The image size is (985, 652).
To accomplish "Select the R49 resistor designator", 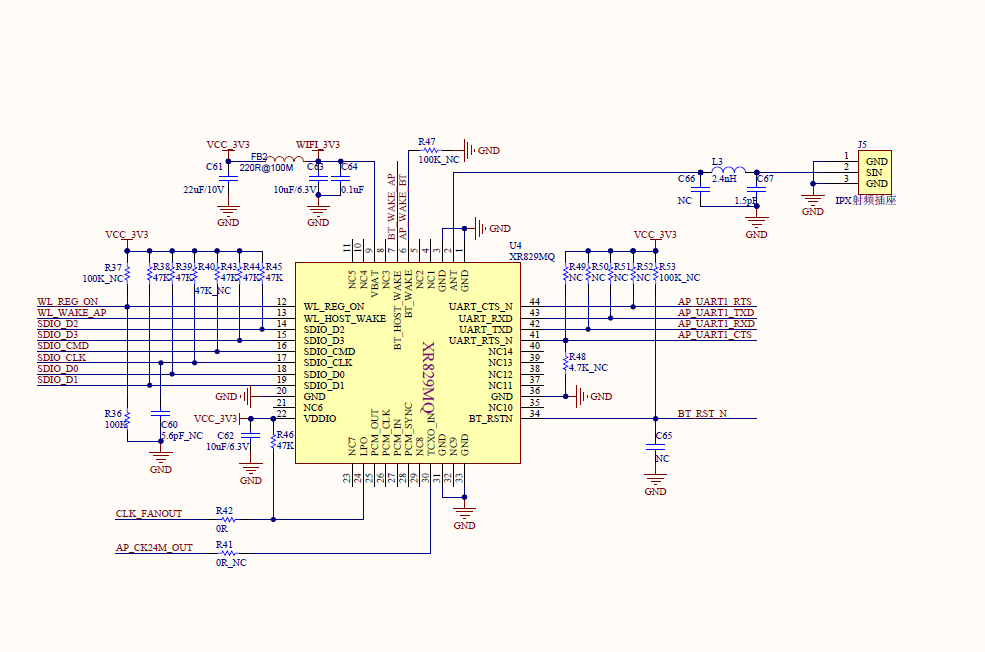I will pyautogui.click(x=577, y=266).
